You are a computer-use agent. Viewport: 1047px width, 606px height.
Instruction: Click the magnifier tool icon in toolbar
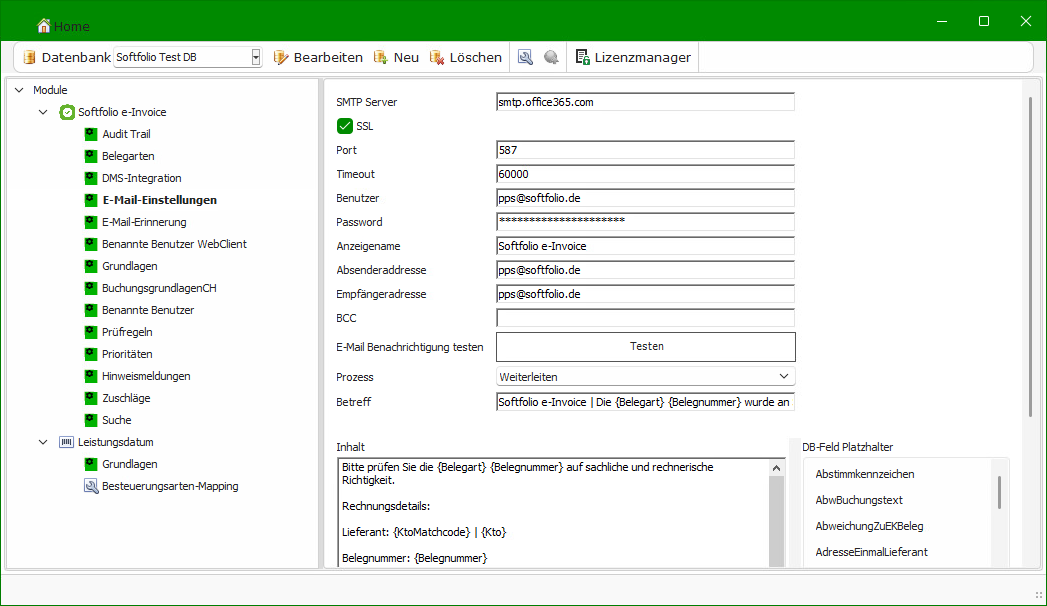(x=526, y=57)
